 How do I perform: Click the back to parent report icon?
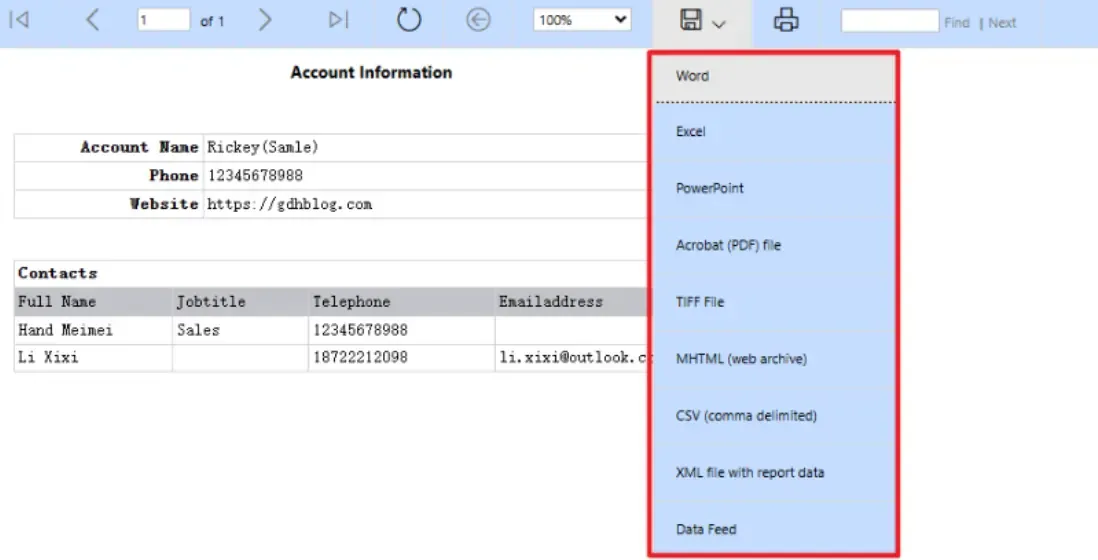tap(479, 20)
